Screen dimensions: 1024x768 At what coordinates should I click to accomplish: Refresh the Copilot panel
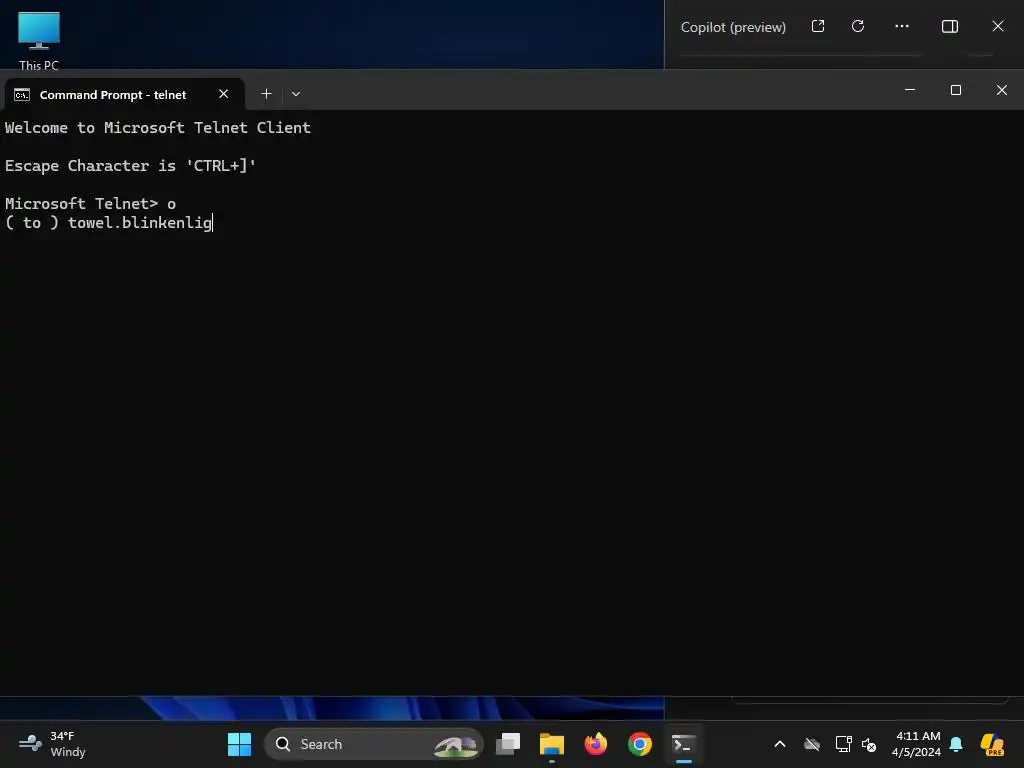click(x=858, y=26)
